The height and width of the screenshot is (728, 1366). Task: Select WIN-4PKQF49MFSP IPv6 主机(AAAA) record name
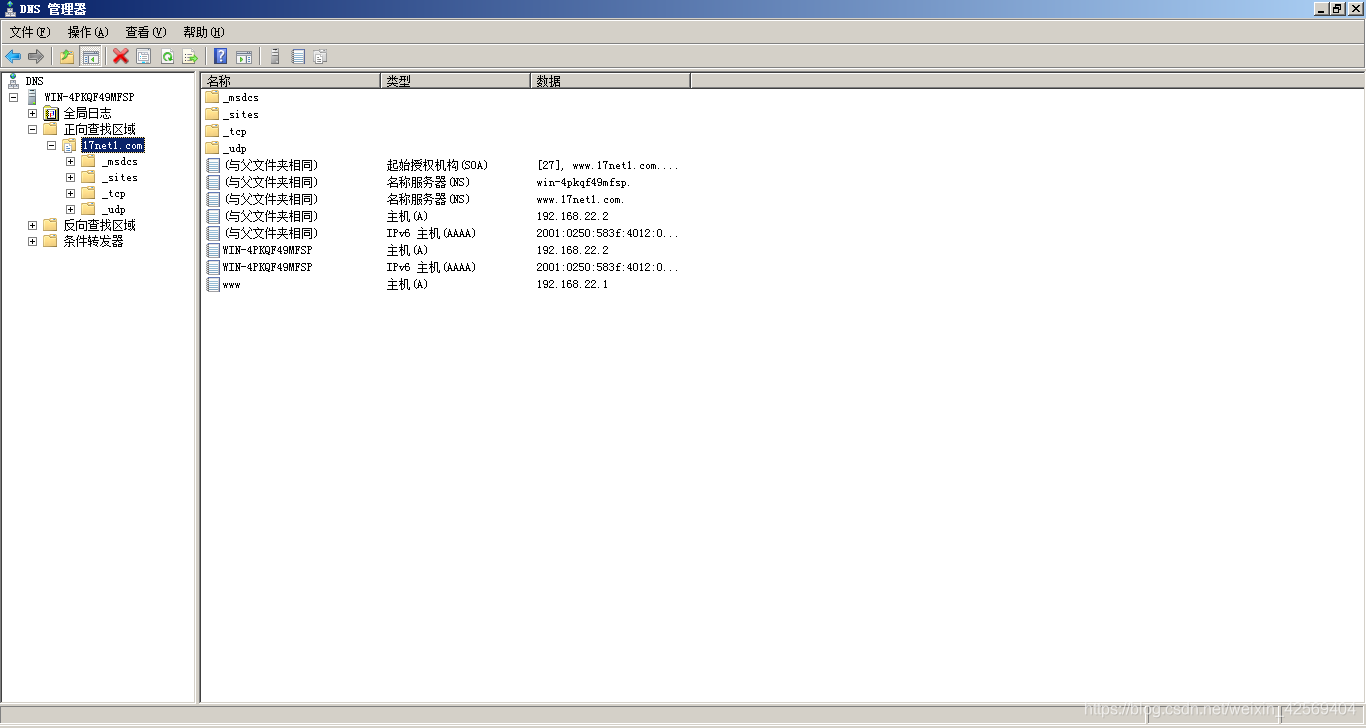pyautogui.click(x=267, y=267)
